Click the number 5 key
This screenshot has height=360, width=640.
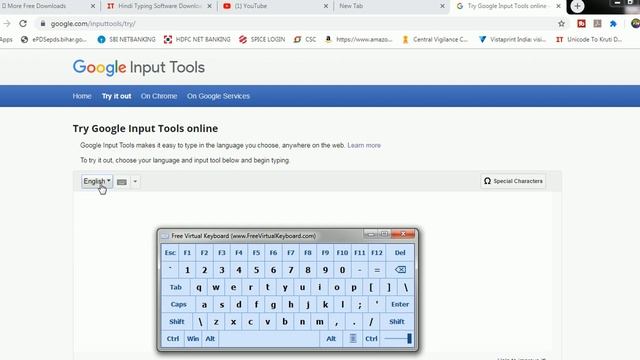(x=256, y=270)
